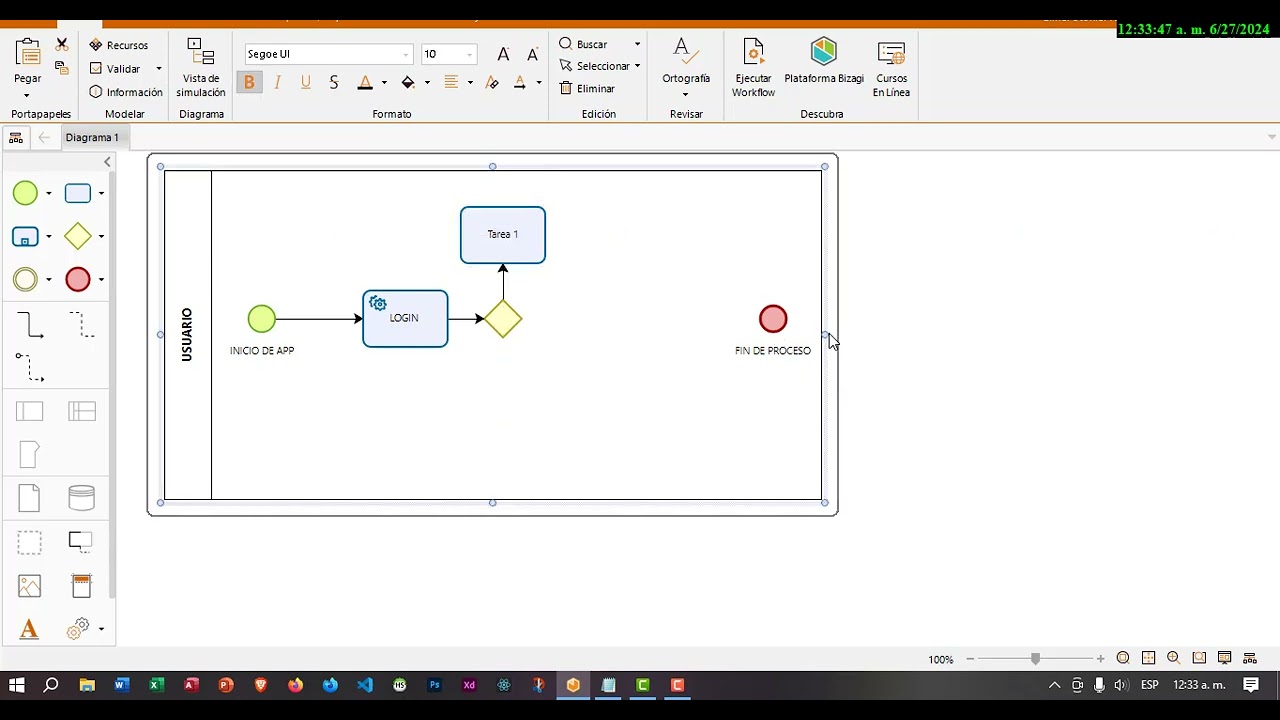Select the FIN DE PROCESO end event

(x=773, y=319)
